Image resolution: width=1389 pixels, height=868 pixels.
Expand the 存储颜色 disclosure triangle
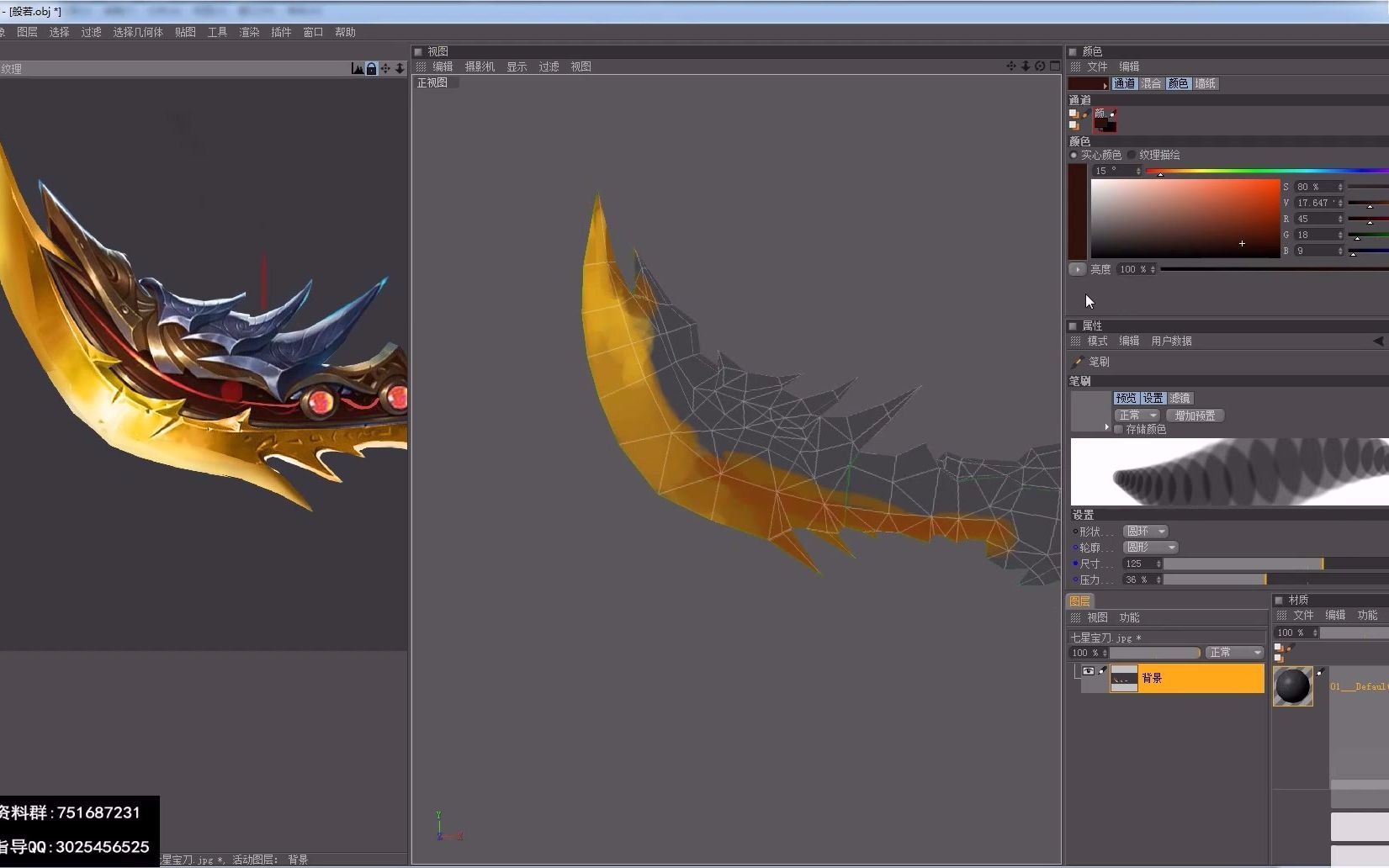point(1109,427)
